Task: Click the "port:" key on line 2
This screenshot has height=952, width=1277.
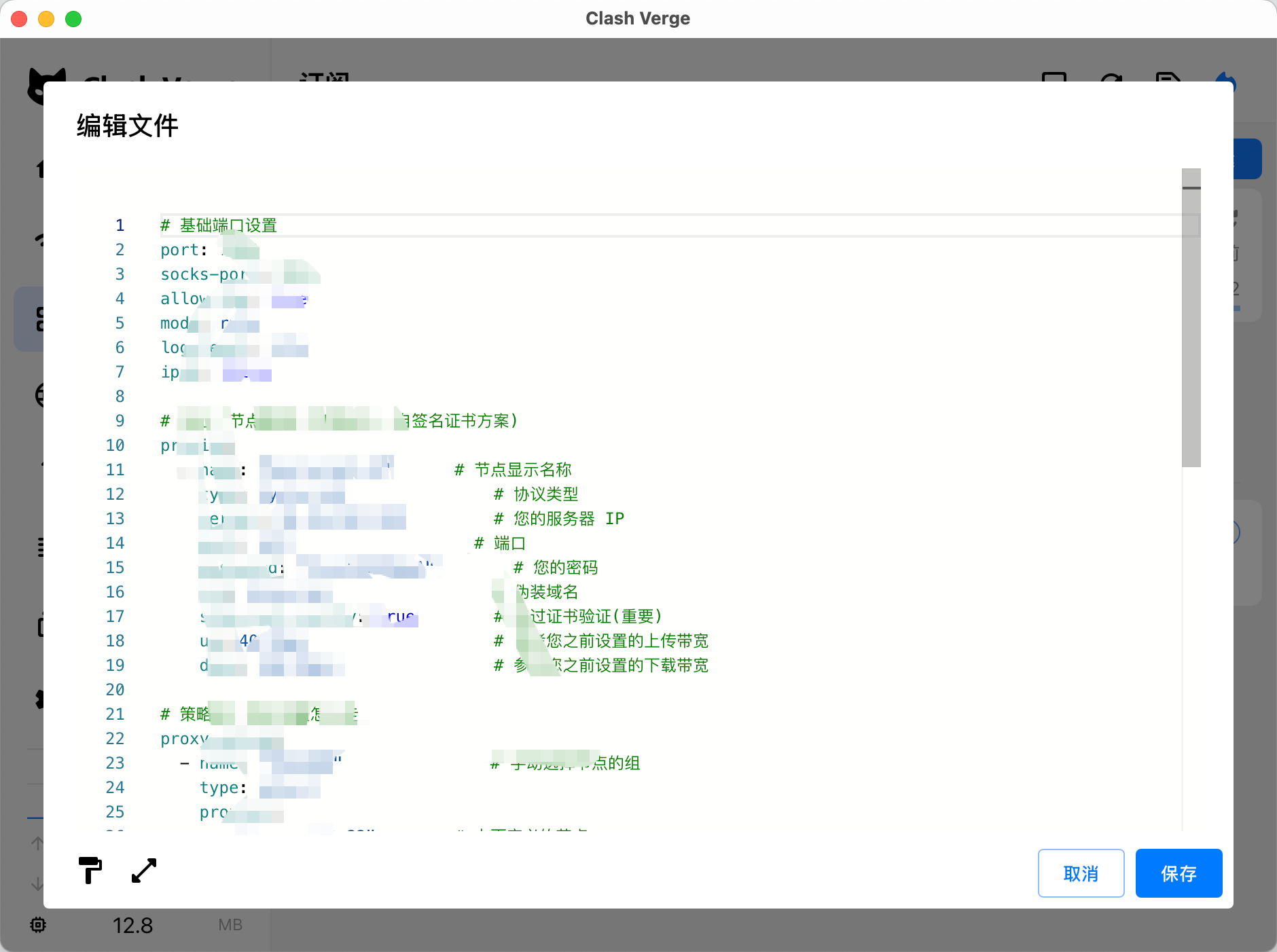Action: 183,250
